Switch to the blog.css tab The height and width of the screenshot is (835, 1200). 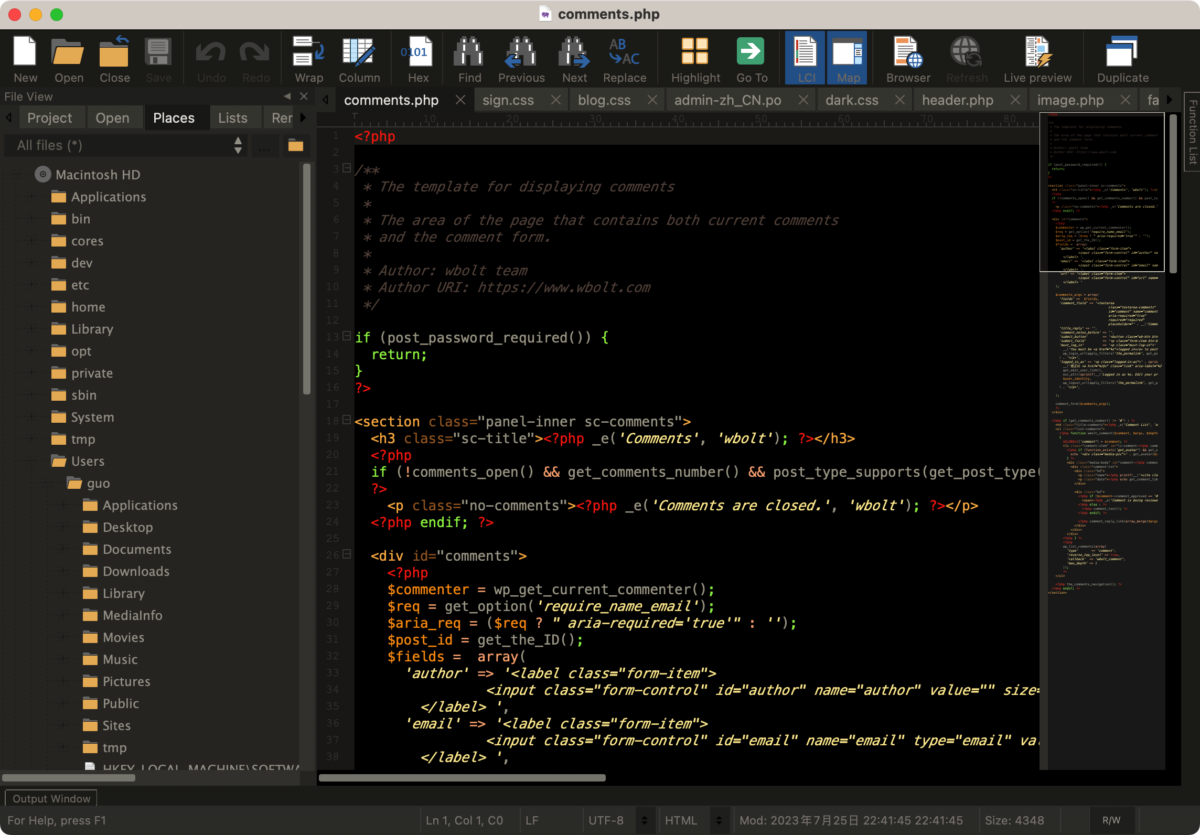point(604,100)
